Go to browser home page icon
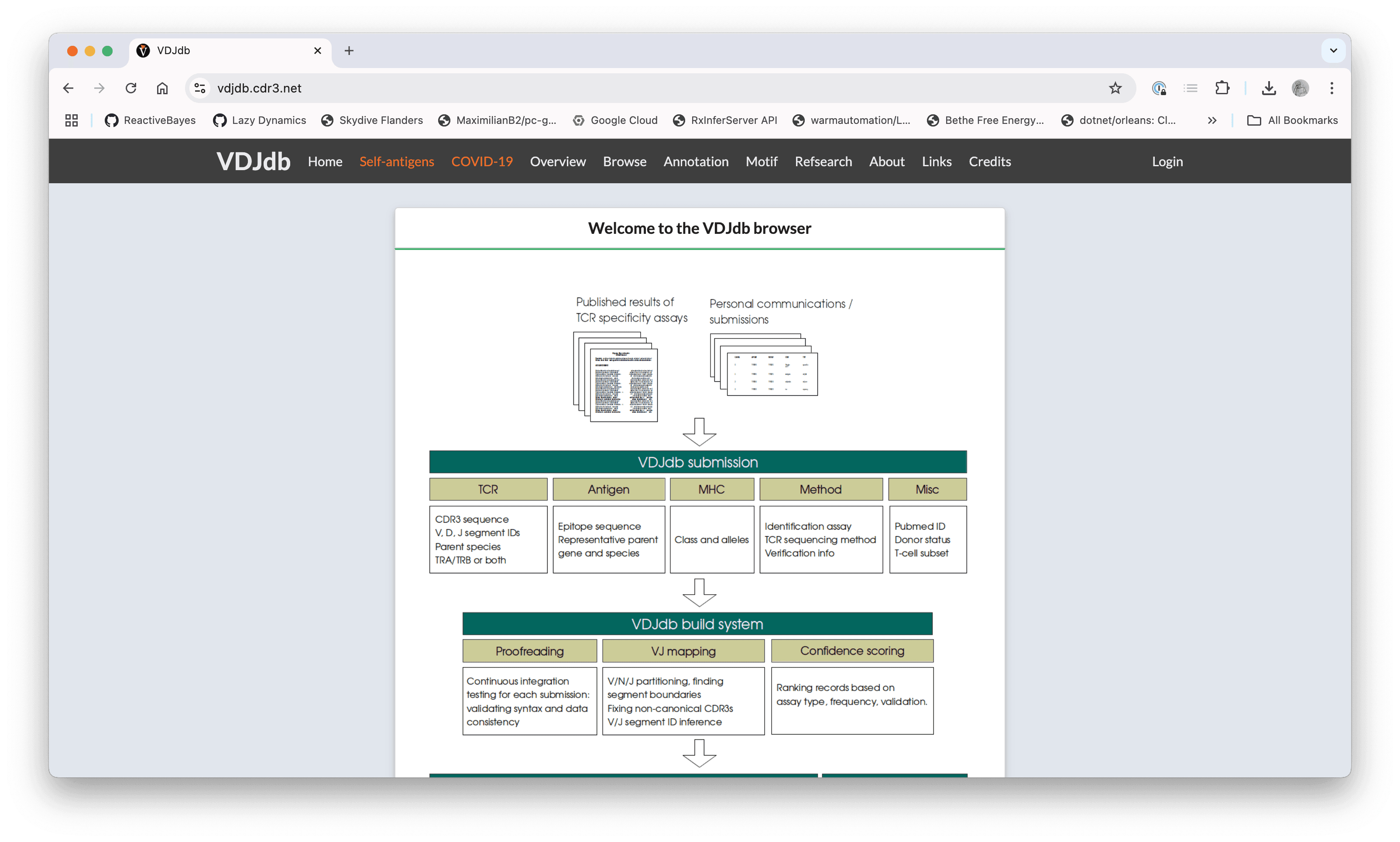 tap(162, 88)
